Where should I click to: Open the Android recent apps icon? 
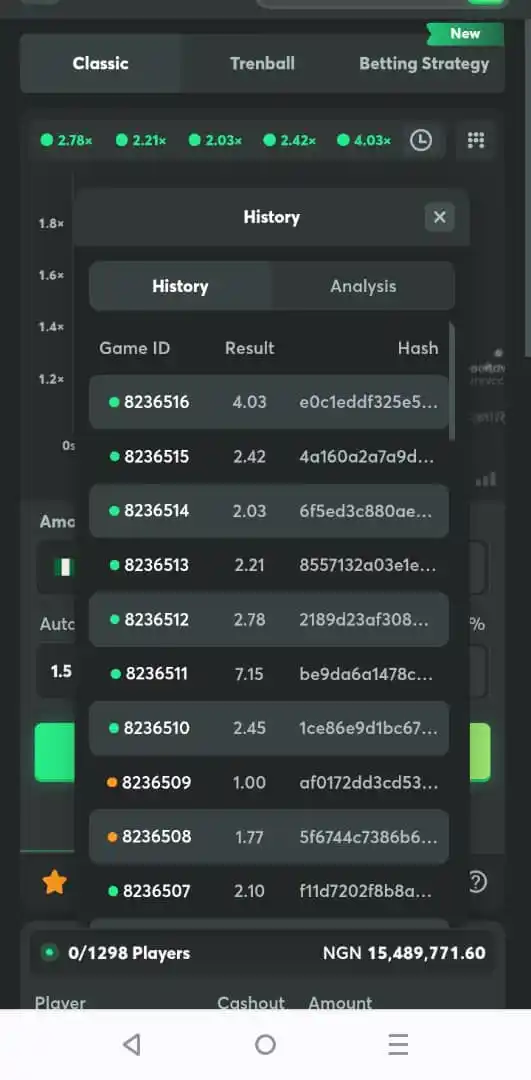398,1045
